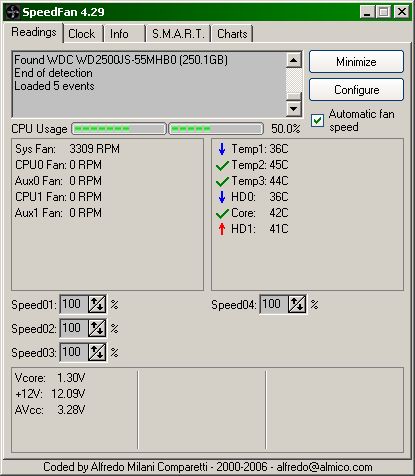
Task: Close the SpeedFan window
Action: coord(402,12)
